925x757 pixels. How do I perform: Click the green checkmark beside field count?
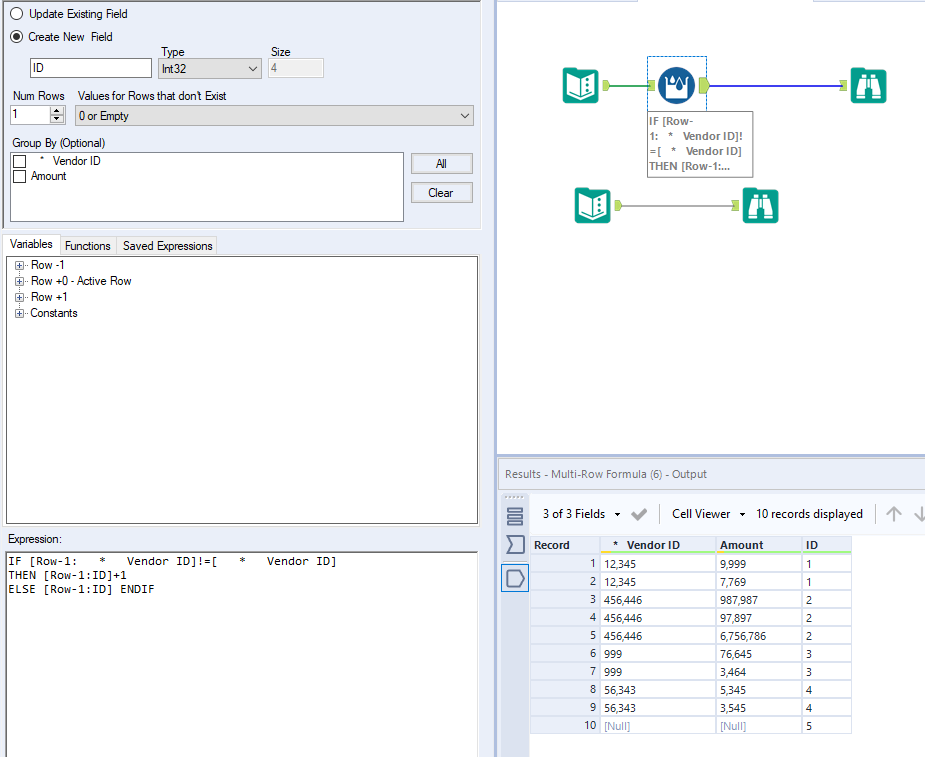pos(638,514)
